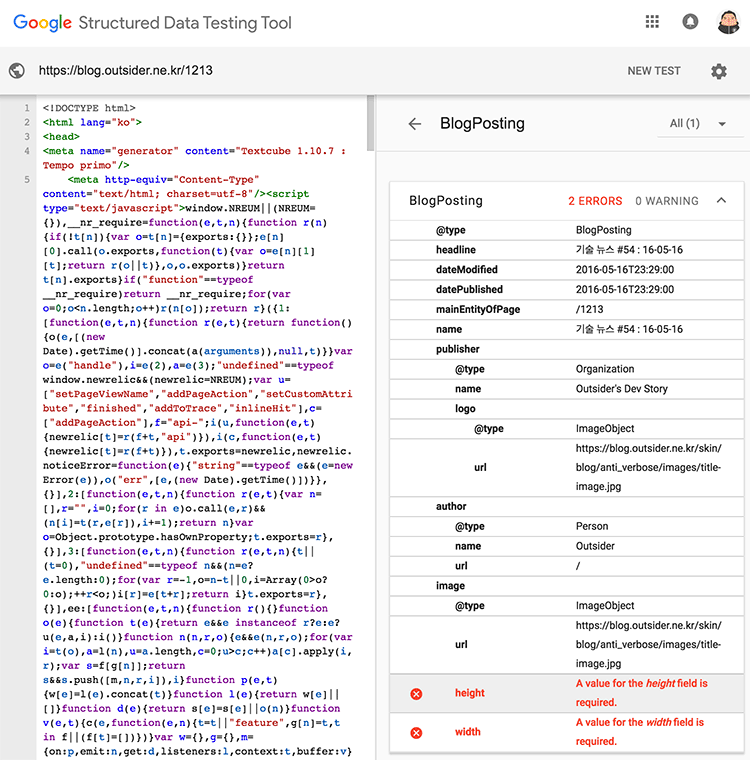Click the <head> code line
Image resolution: width=750 pixels, height=760 pixels.
61,137
